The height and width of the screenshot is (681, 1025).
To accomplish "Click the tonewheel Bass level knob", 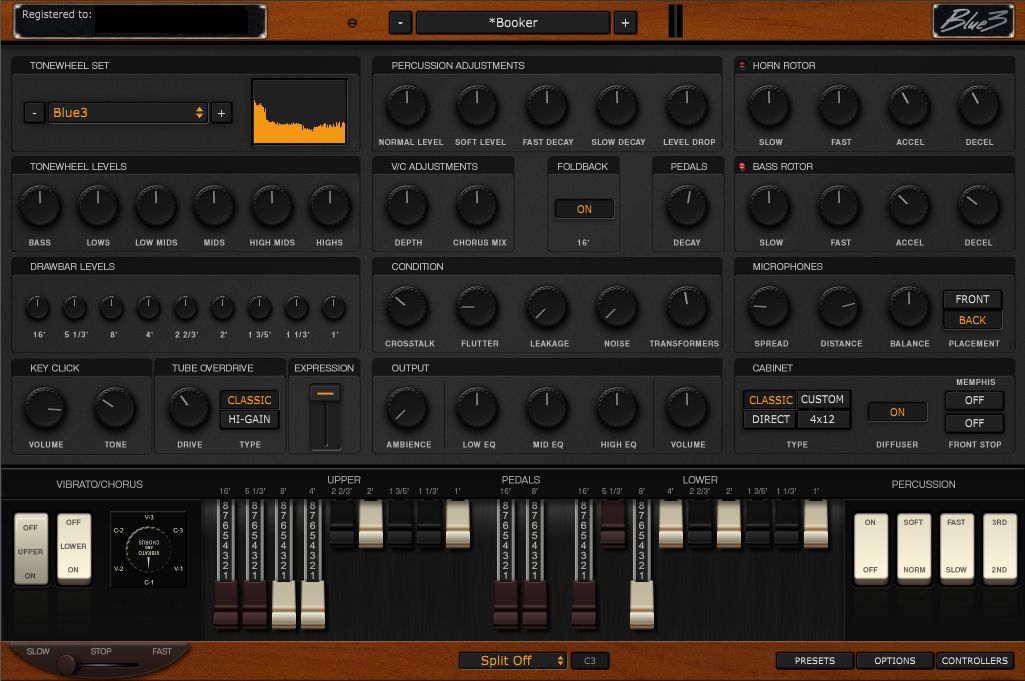I will pos(40,207).
